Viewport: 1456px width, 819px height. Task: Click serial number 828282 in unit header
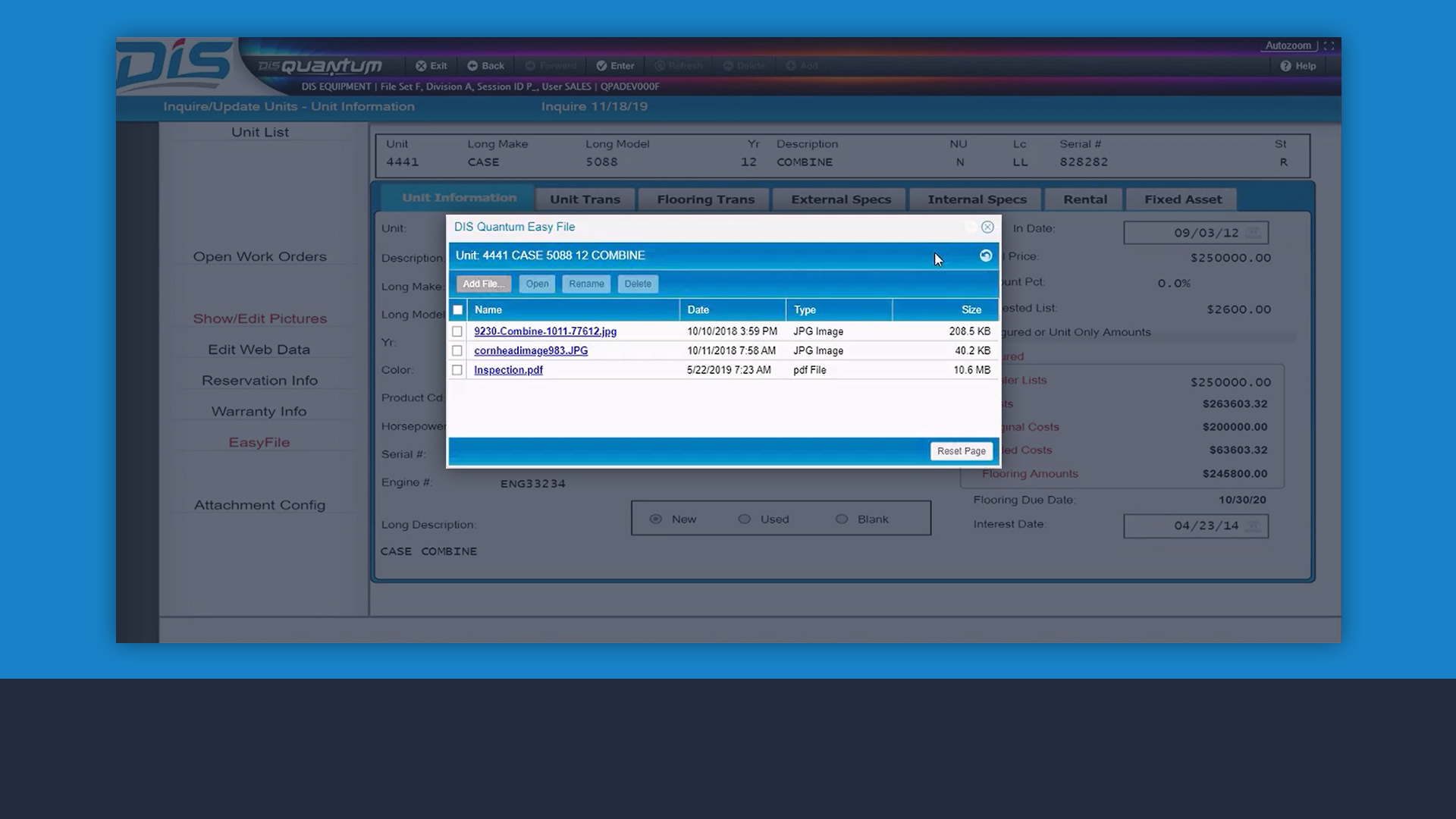pyautogui.click(x=1084, y=162)
